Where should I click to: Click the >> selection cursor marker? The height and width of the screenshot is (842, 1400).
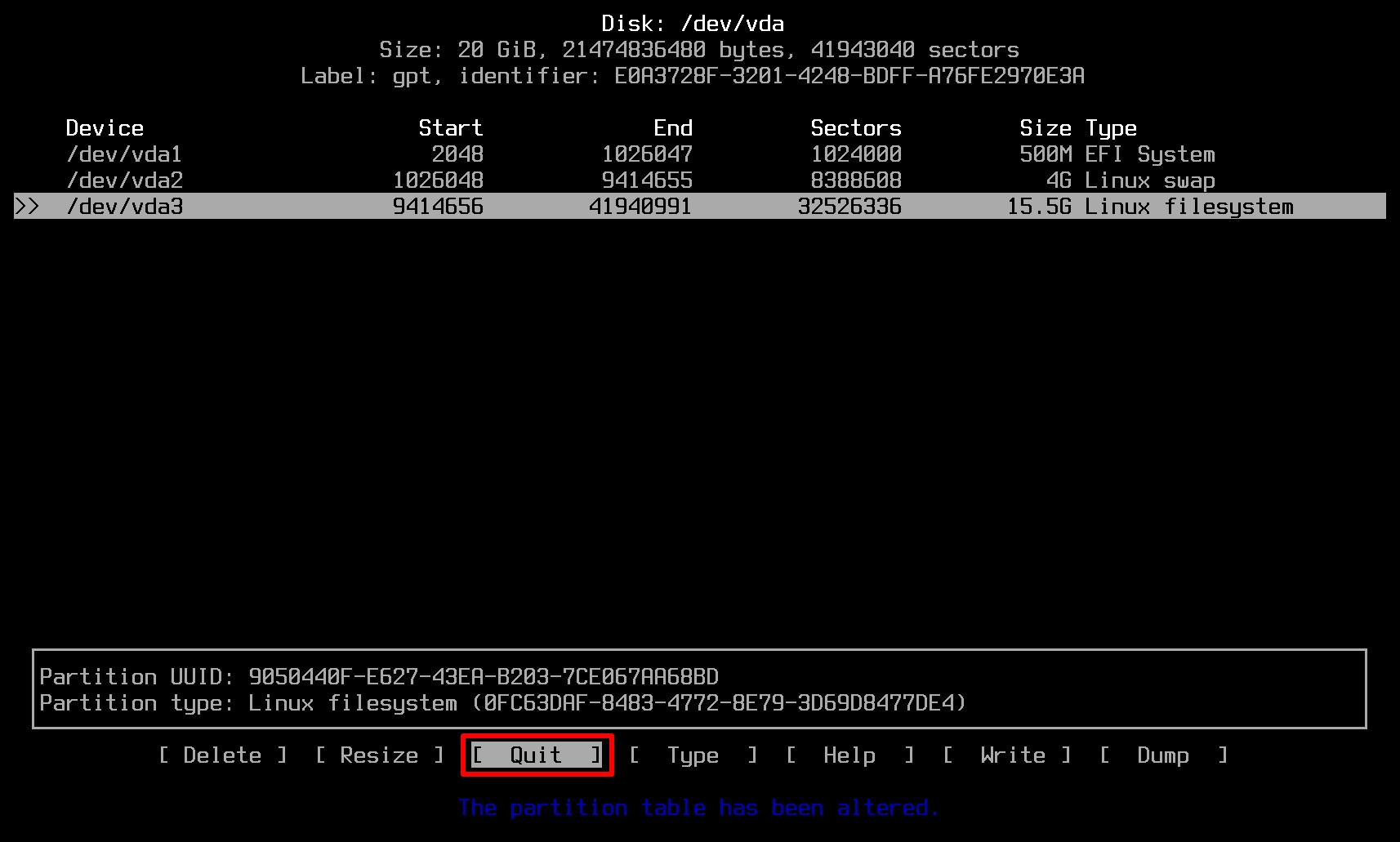26,207
